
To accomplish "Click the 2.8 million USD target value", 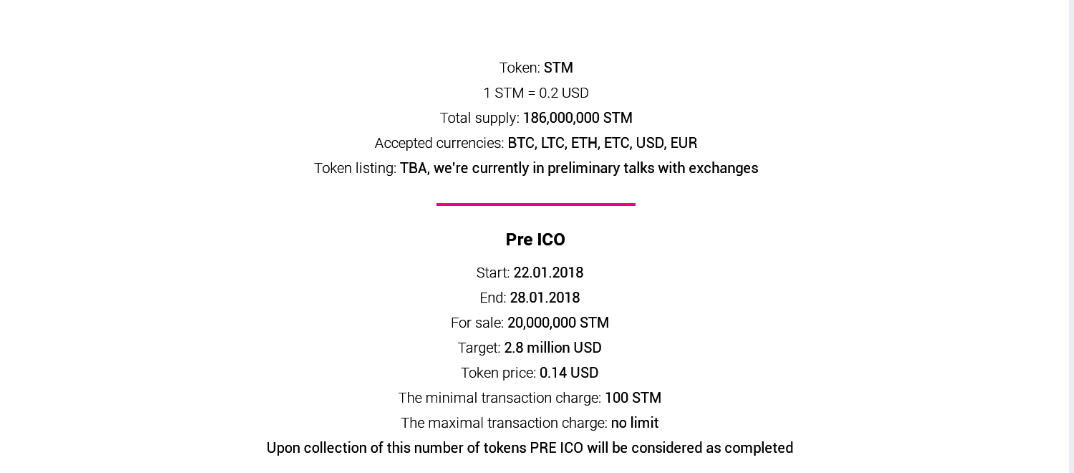I will click(x=553, y=348).
